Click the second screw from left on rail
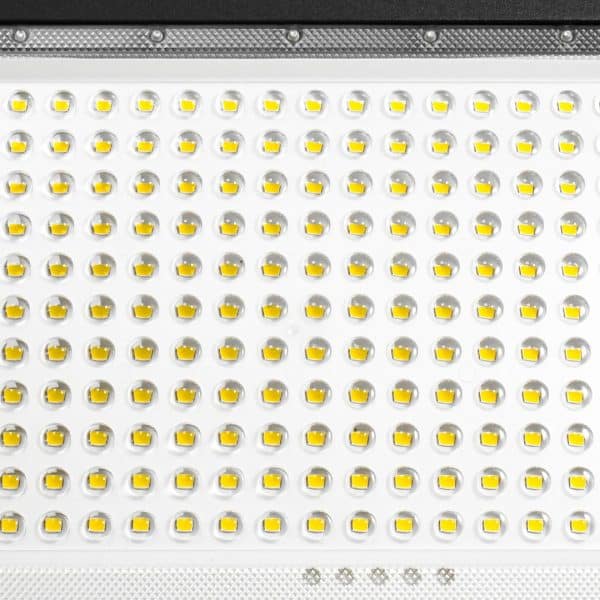Screen dimensions: 600x600 coord(157,36)
